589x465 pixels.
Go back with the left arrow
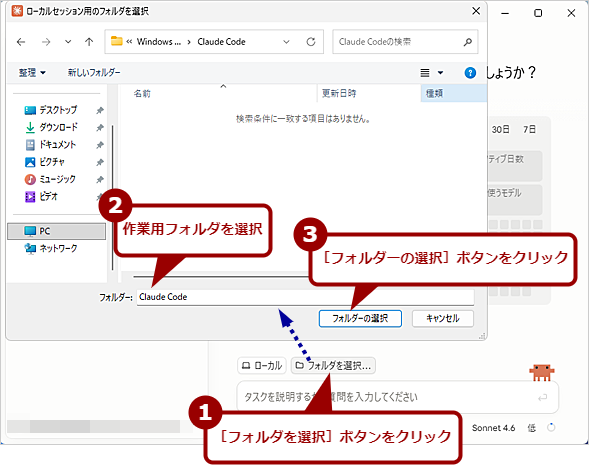21,42
